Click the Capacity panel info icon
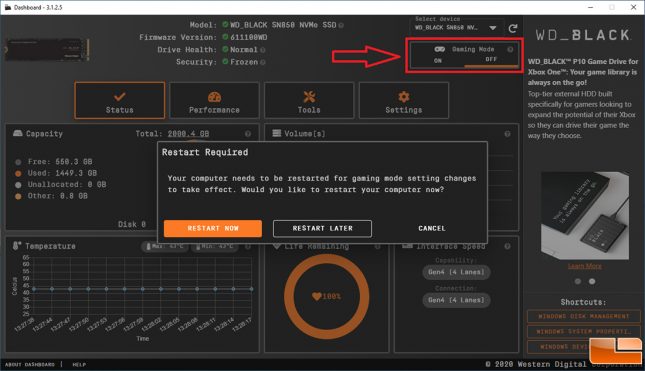645x371 pixels. 248,134
